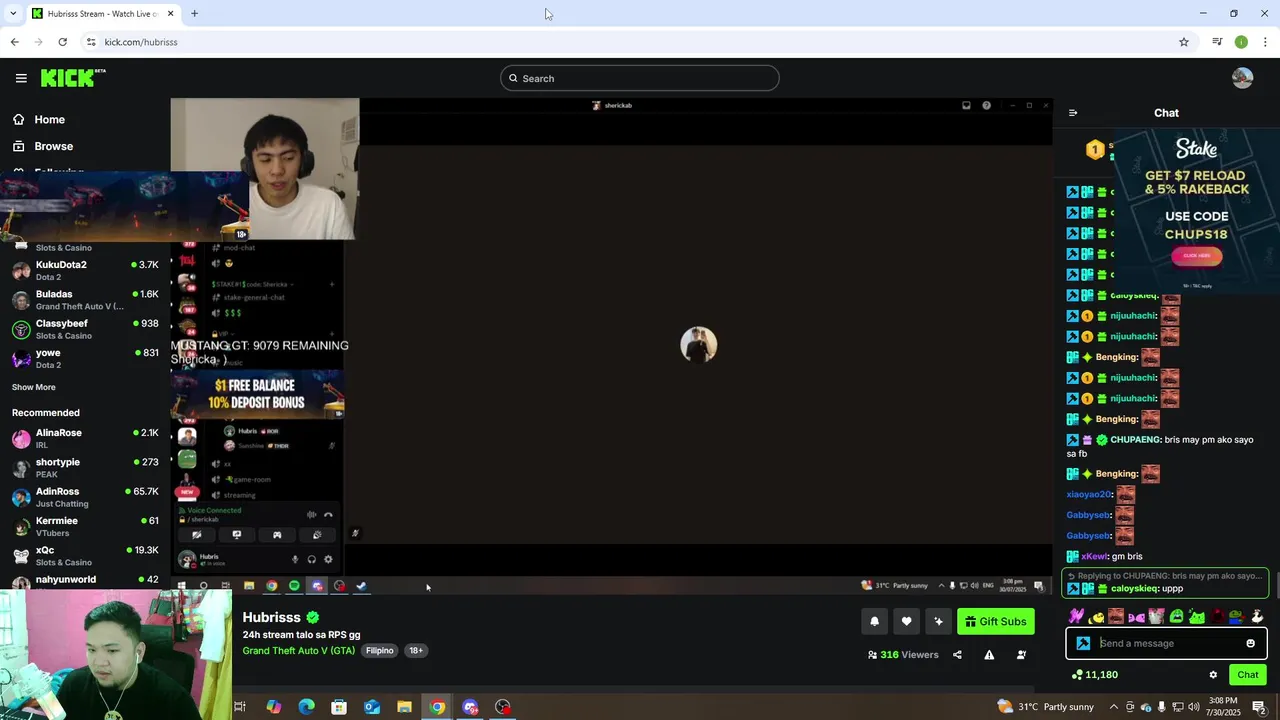Open xQc recommended channel

85,555
